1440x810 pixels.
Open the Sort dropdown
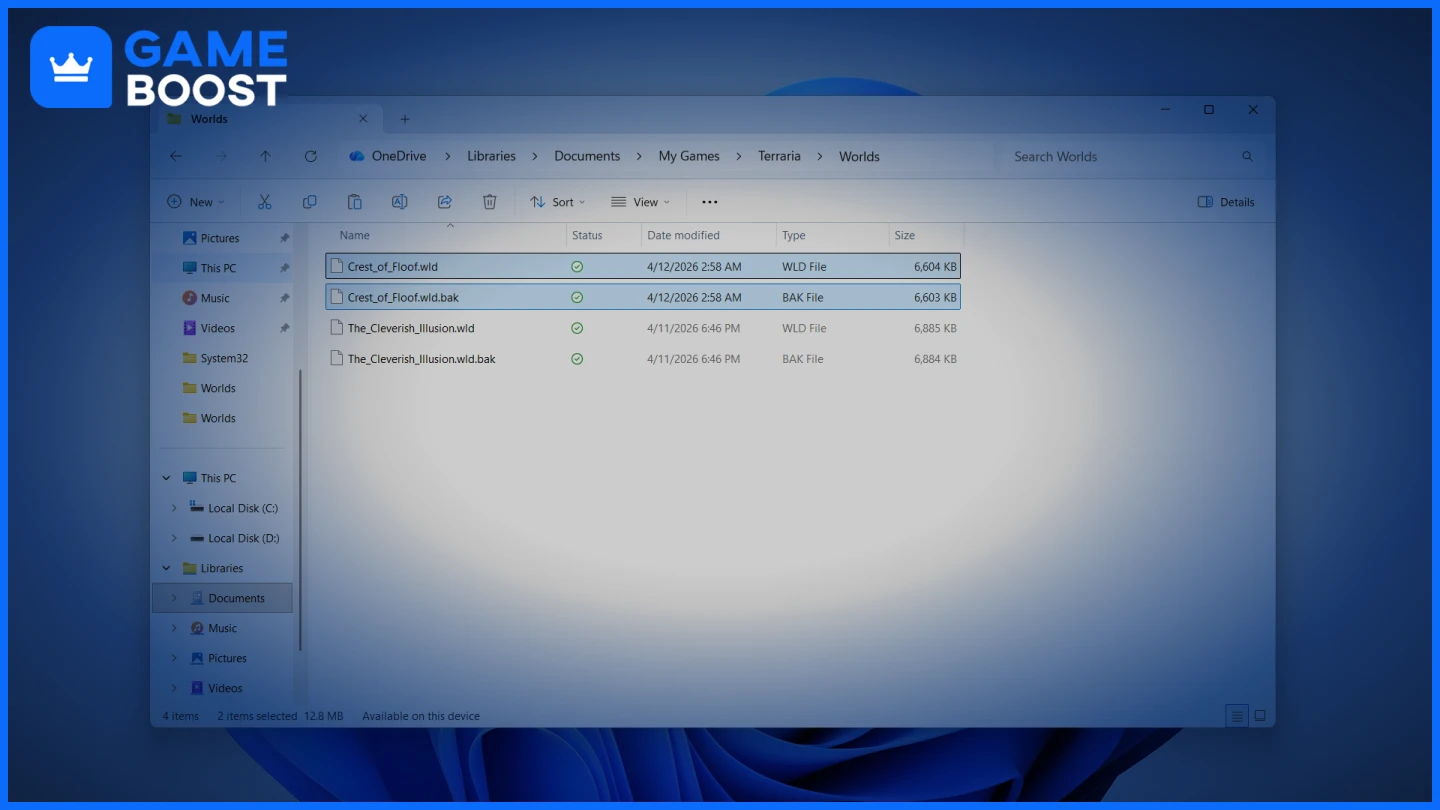[x=557, y=201]
